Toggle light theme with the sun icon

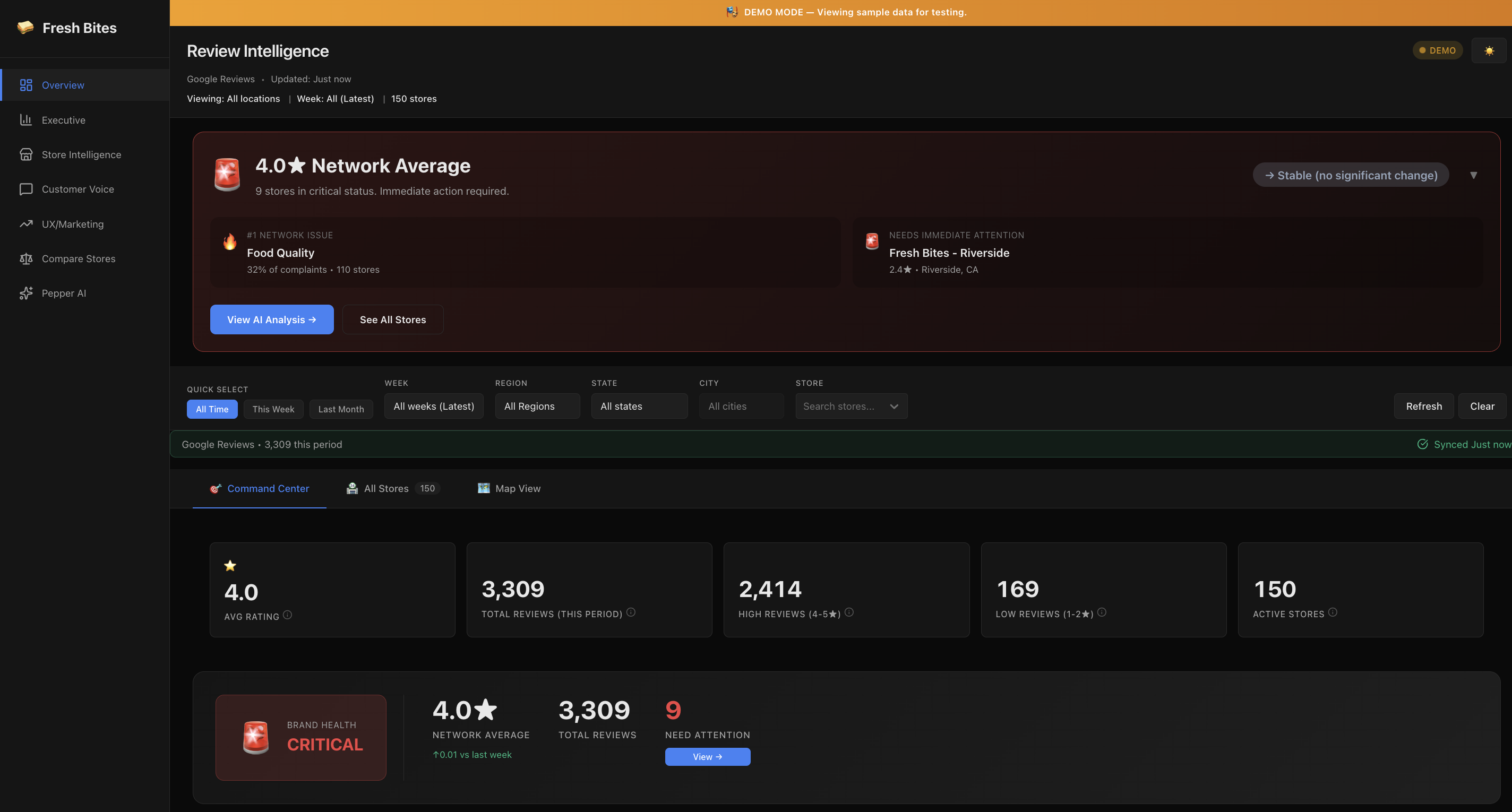pos(1489,50)
